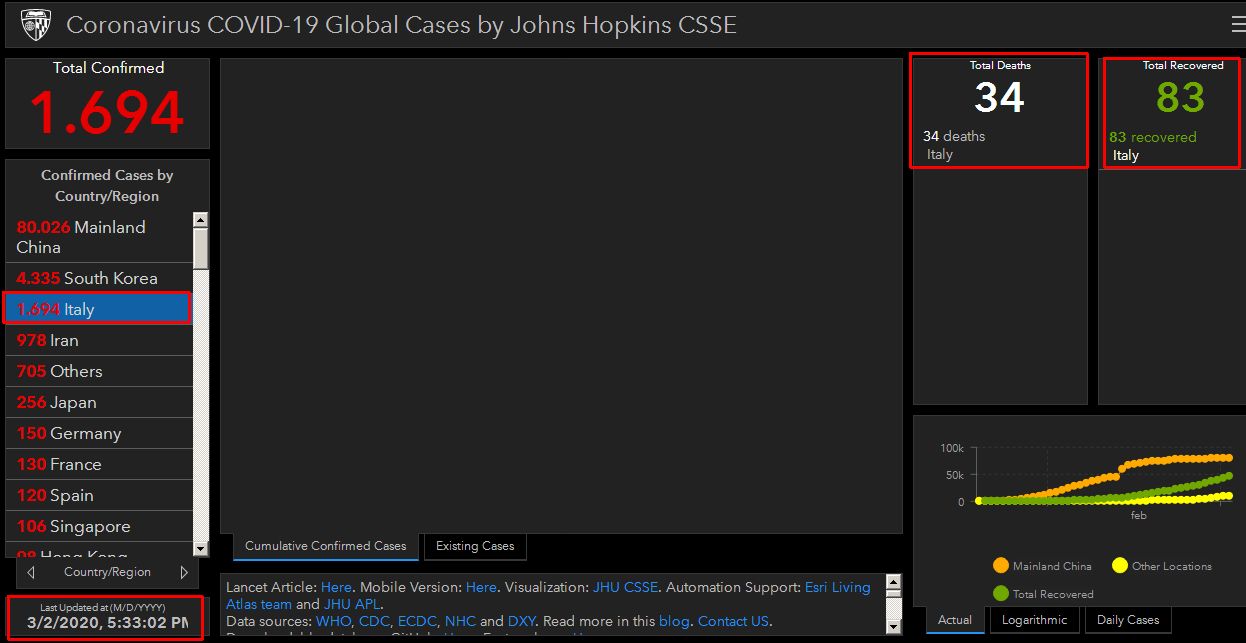This screenshot has height=643, width=1246.
Task: Select Germany in country list
Action: 99,433
